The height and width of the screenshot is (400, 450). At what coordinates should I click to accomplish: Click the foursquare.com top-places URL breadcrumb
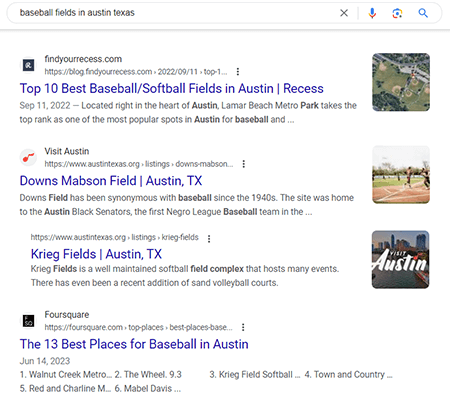coord(138,327)
